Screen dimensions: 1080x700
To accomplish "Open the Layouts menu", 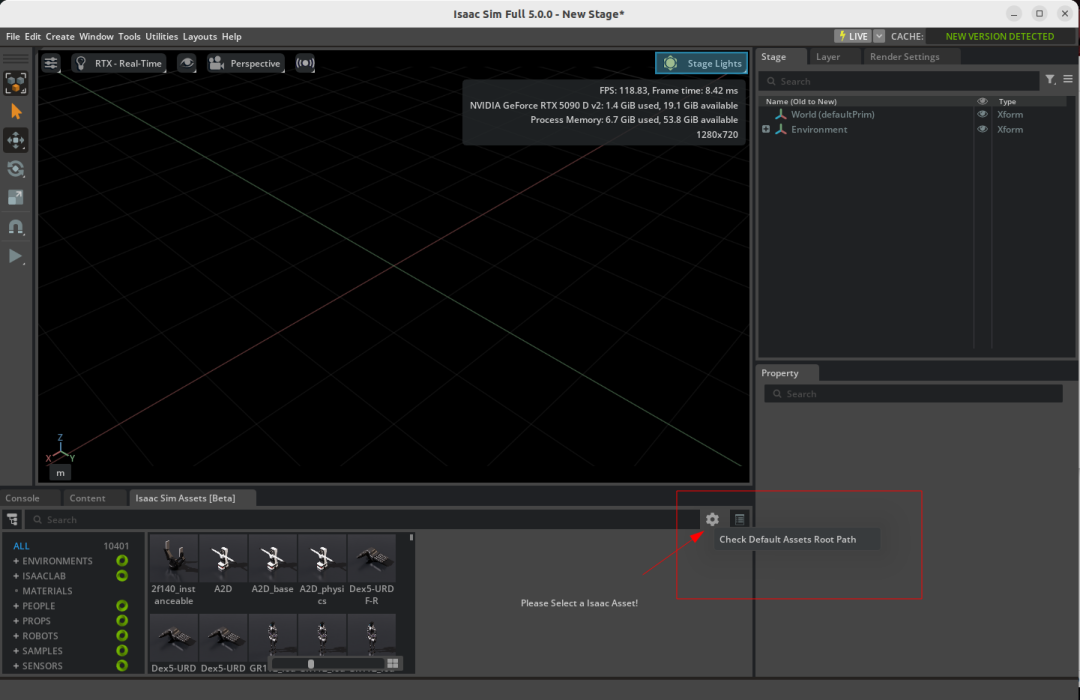I will (x=200, y=37).
